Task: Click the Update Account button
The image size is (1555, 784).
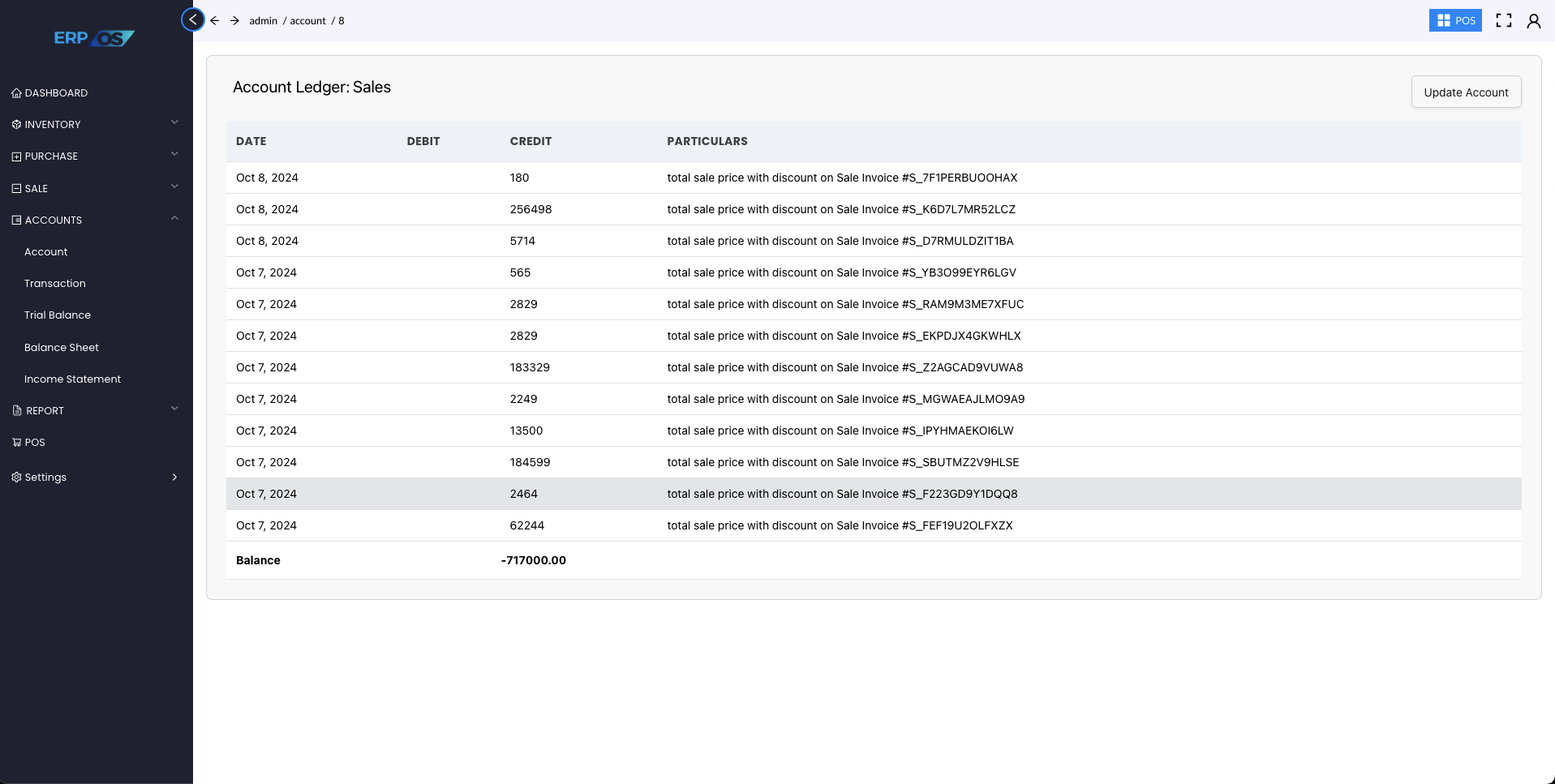Action: tap(1466, 92)
